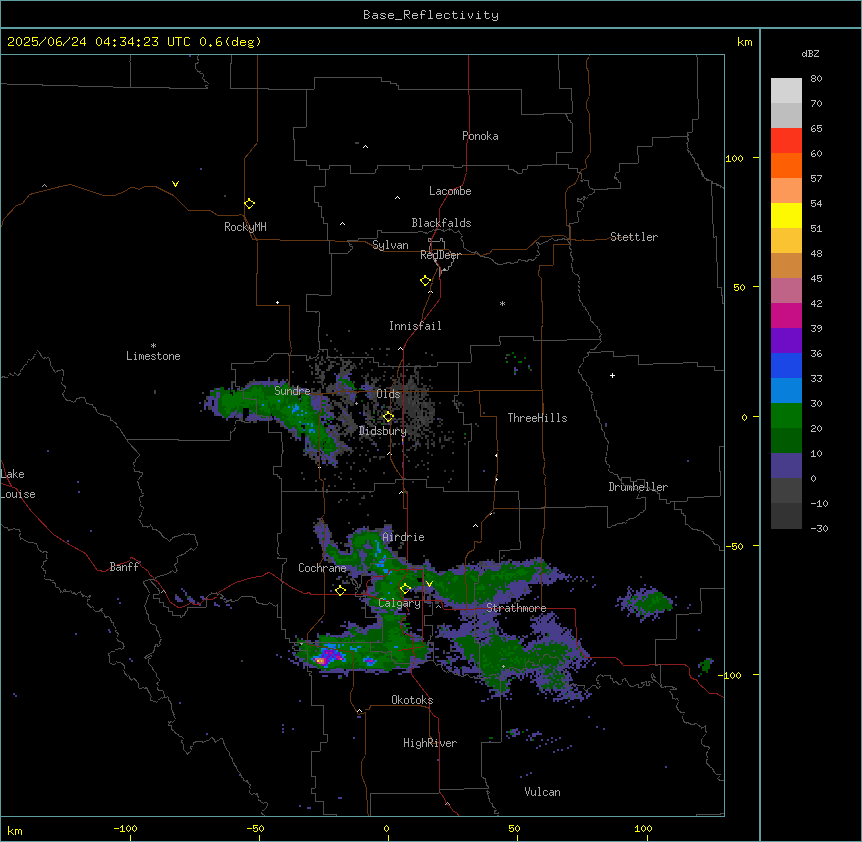
Task: Click the 100 tick on bottom axis
Action: click(x=643, y=829)
